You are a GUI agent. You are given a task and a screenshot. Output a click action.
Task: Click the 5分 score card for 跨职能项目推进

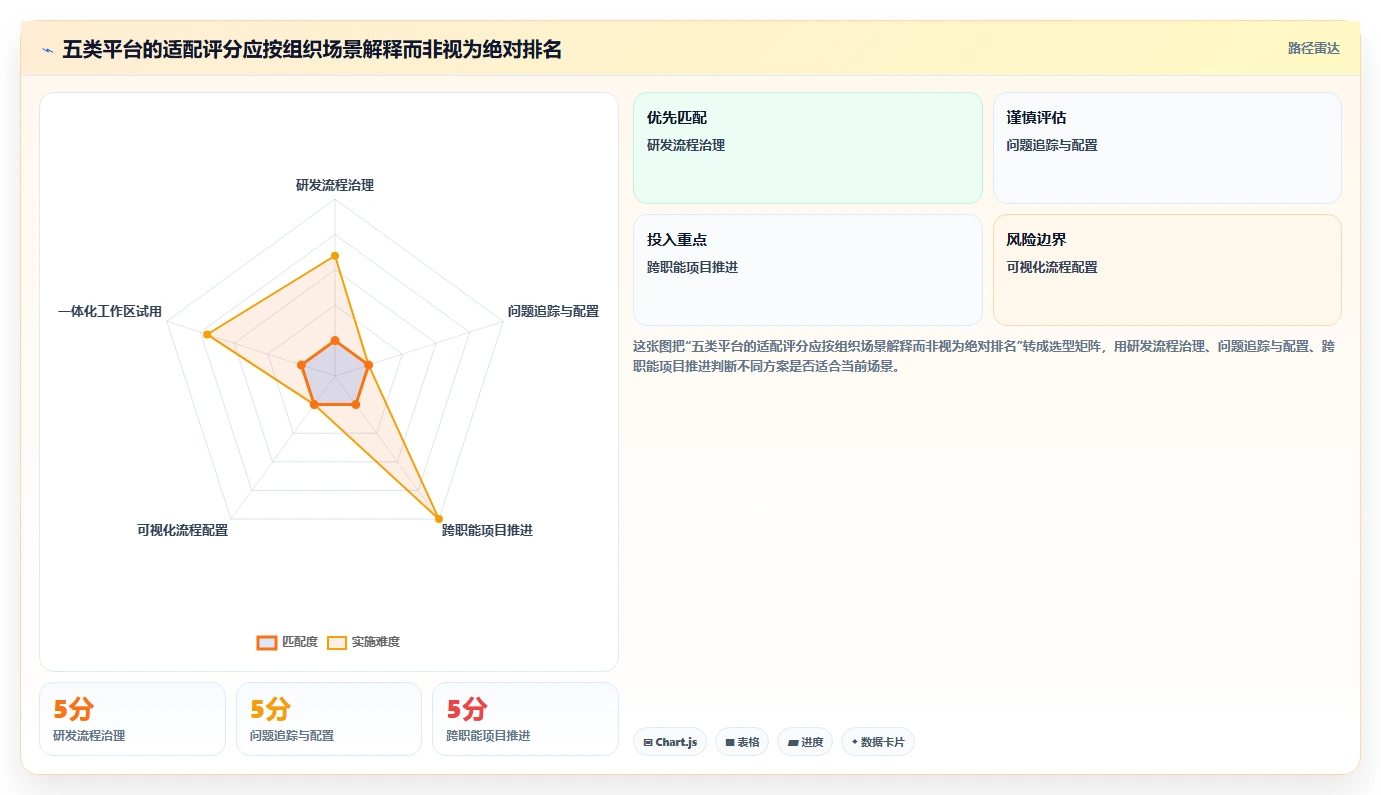point(525,719)
